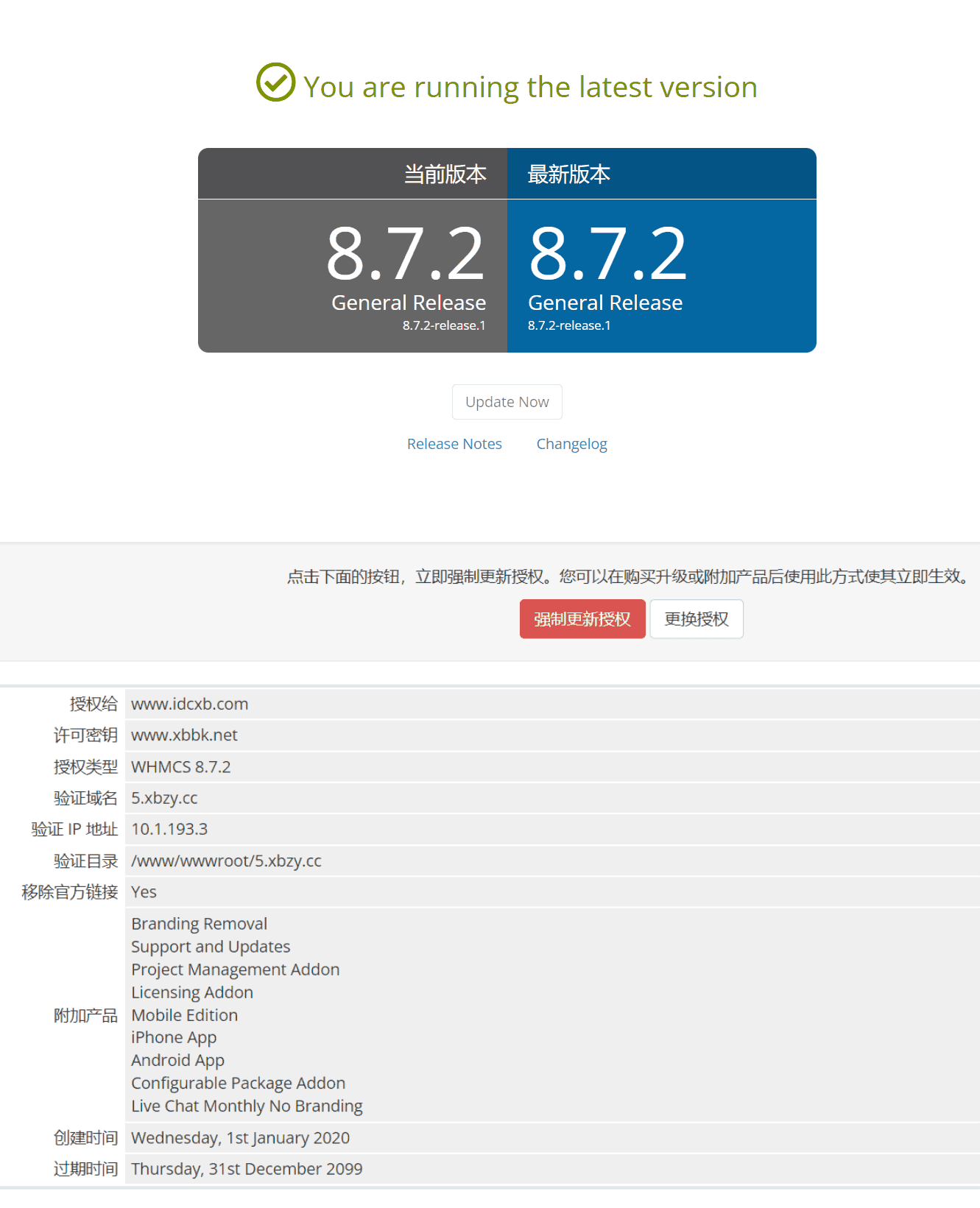This screenshot has height=1208, width=980.
Task: Click the 点击下面的按钮 force-update instruction text
Action: coord(628,576)
